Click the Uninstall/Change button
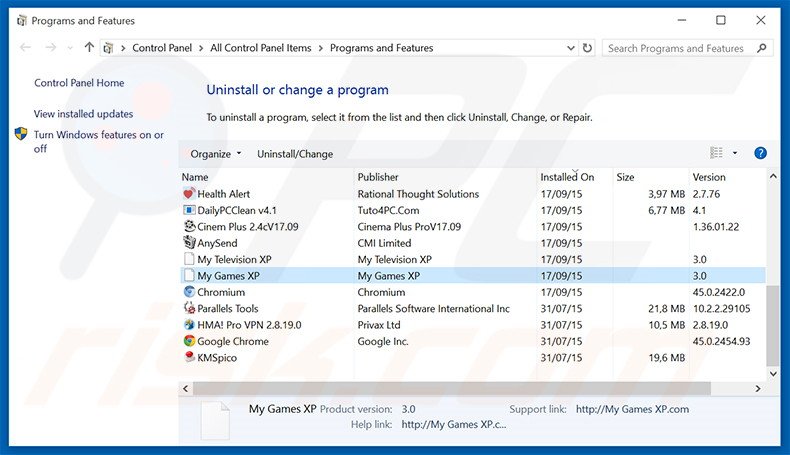The height and width of the screenshot is (455, 790). pyautogui.click(x=295, y=154)
